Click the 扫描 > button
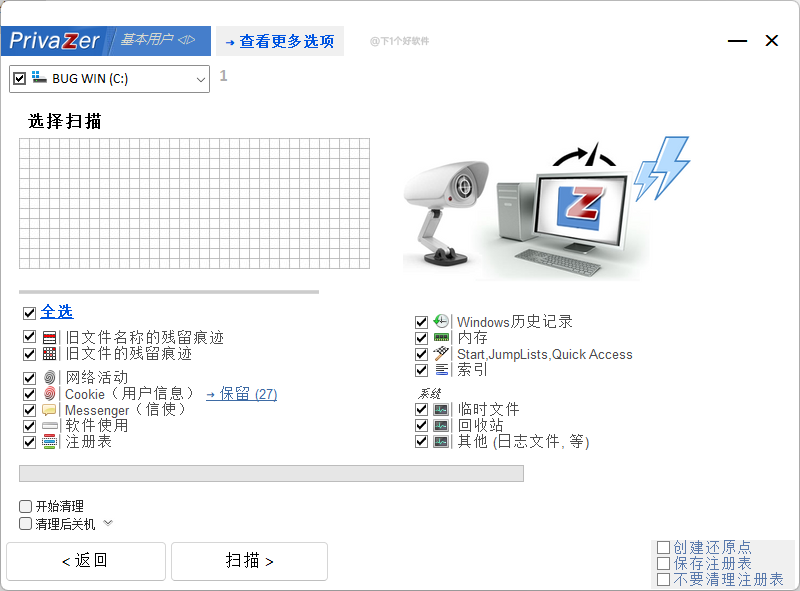800x591 pixels. (249, 561)
